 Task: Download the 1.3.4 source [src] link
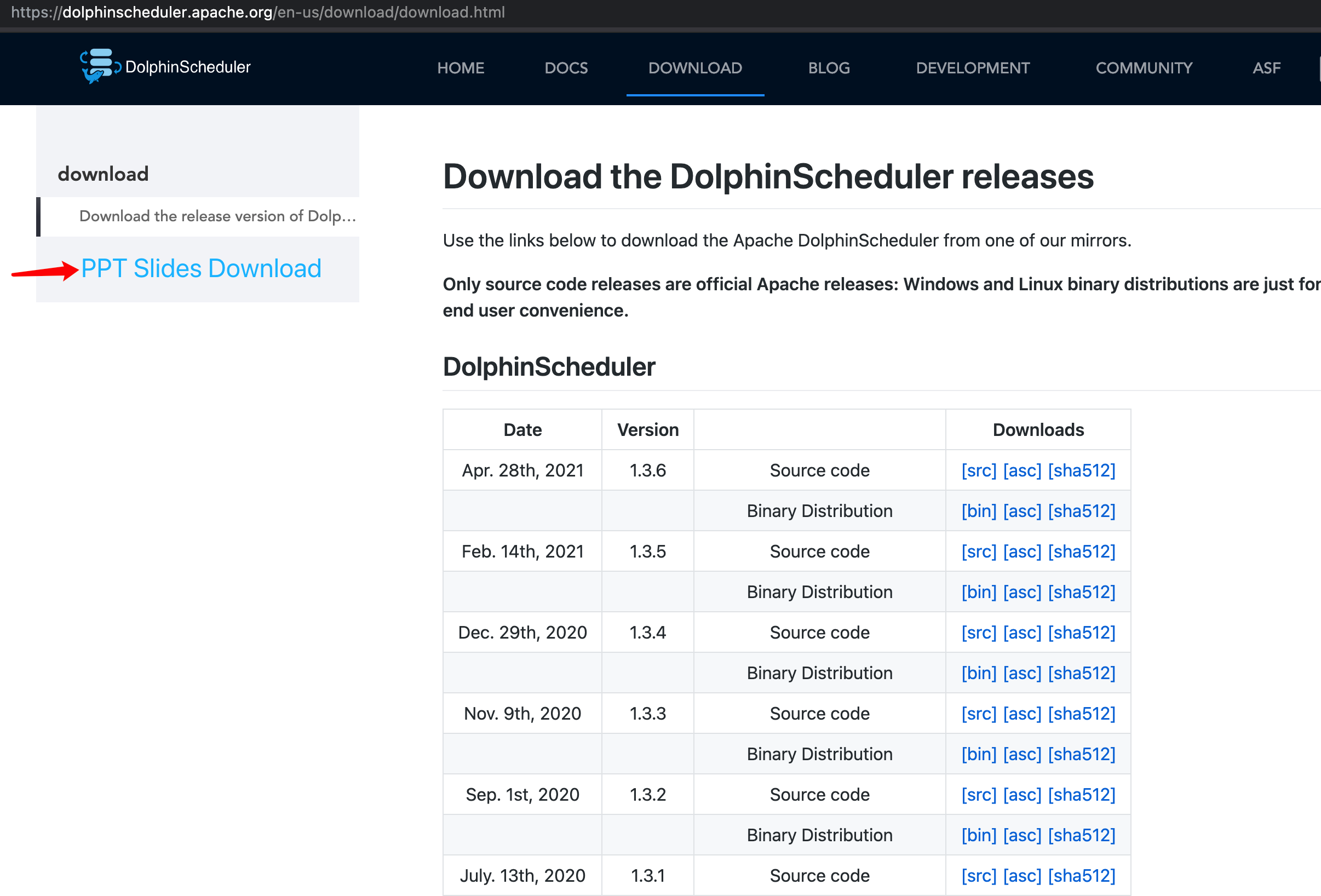(x=978, y=633)
